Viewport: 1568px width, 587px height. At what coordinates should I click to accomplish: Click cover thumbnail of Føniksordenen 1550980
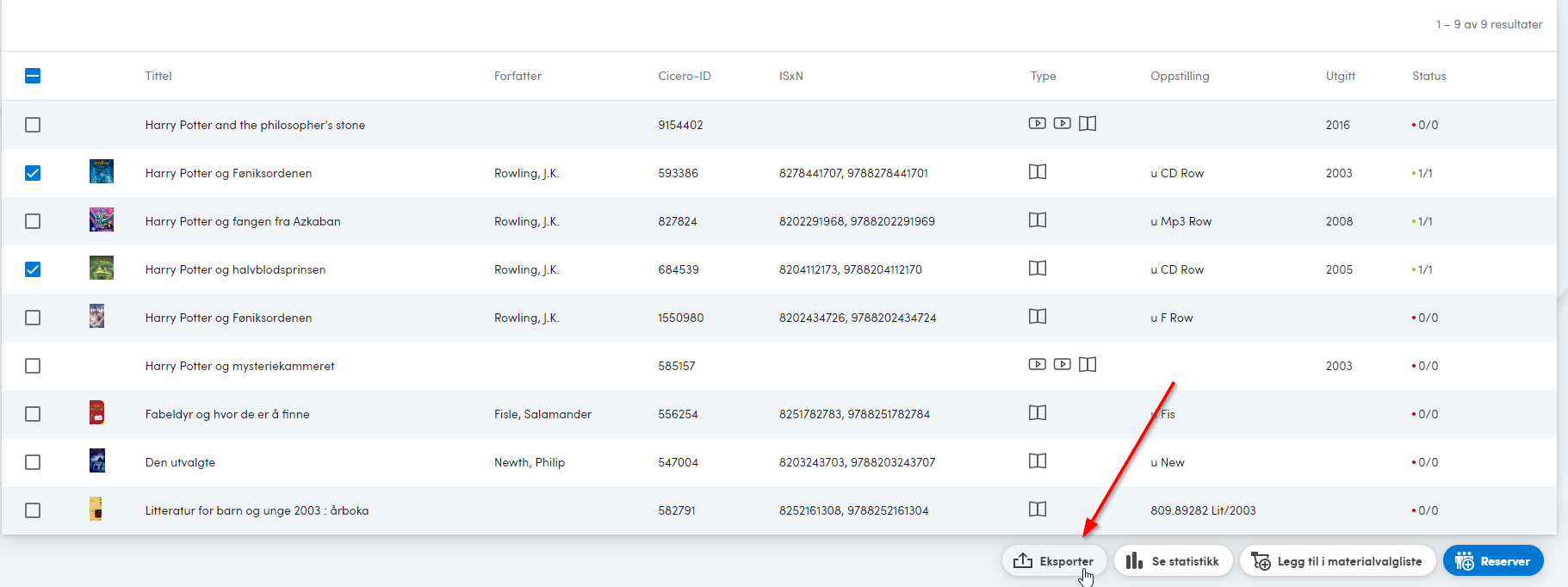(x=97, y=316)
